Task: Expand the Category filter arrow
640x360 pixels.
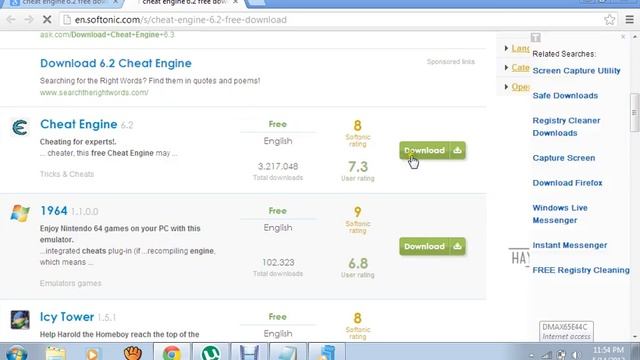Action: point(506,67)
